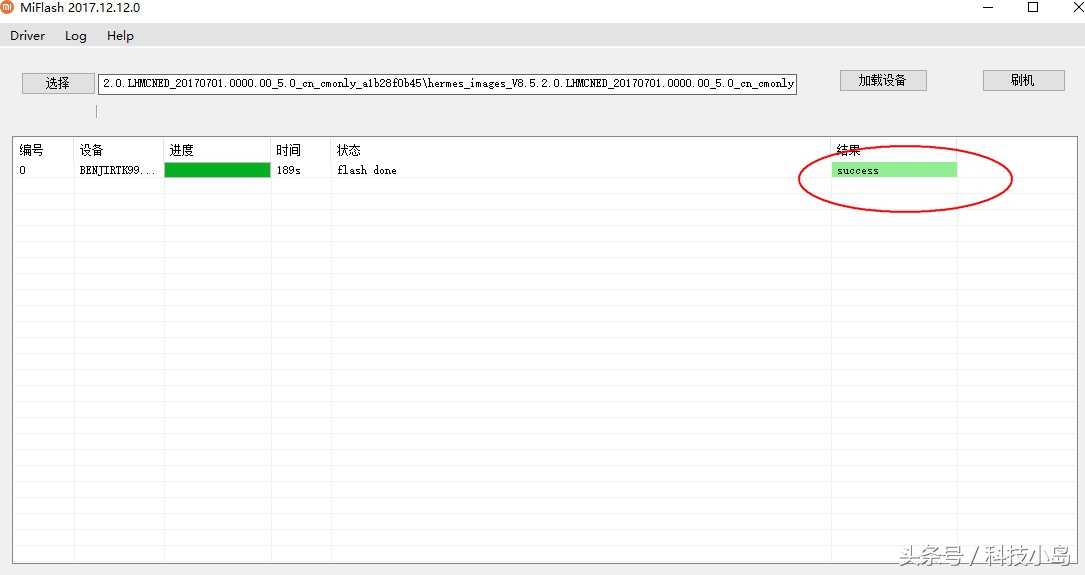Click into the firmware path text field

tap(447, 83)
